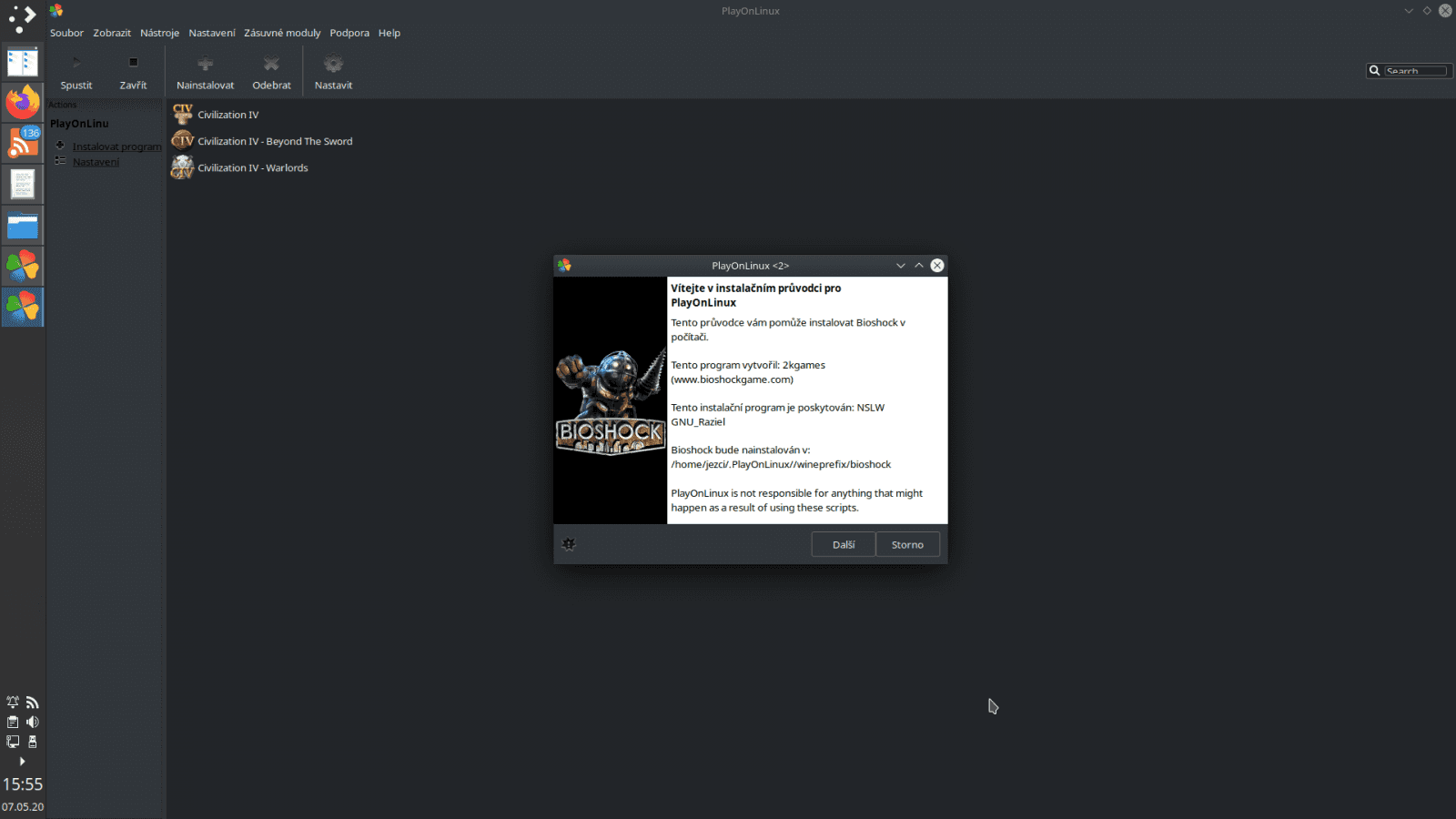Screen dimensions: 1456x819
Task: Click the Další button to continue installation
Action: coord(843,543)
